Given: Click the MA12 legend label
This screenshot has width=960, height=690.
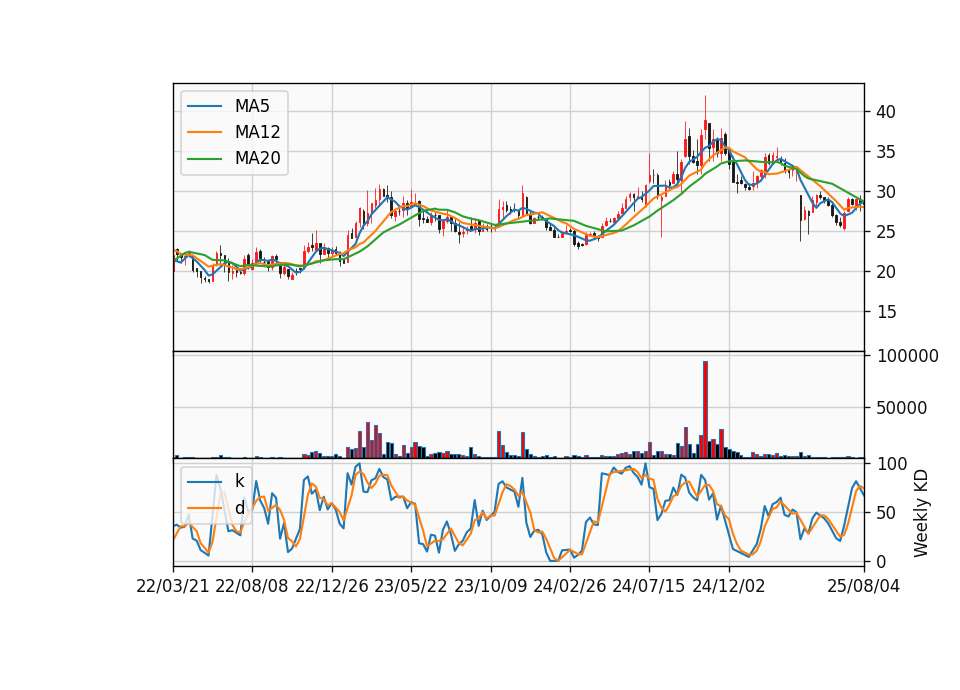Looking at the screenshot, I should (257, 132).
